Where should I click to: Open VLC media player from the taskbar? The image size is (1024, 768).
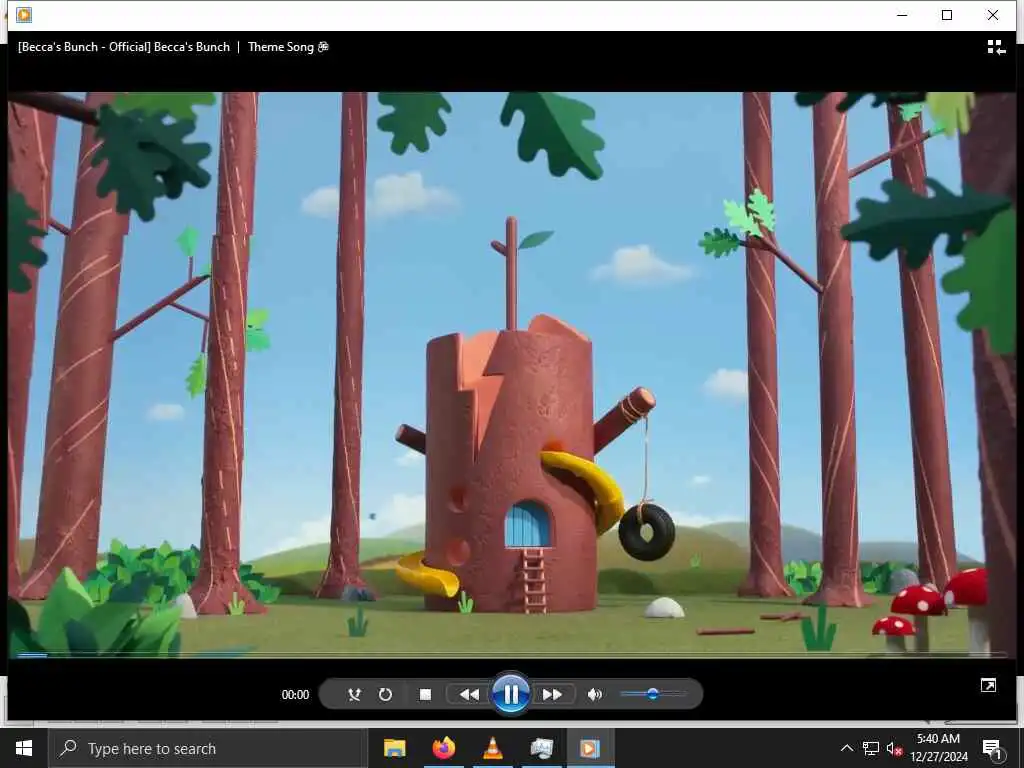pyautogui.click(x=492, y=748)
